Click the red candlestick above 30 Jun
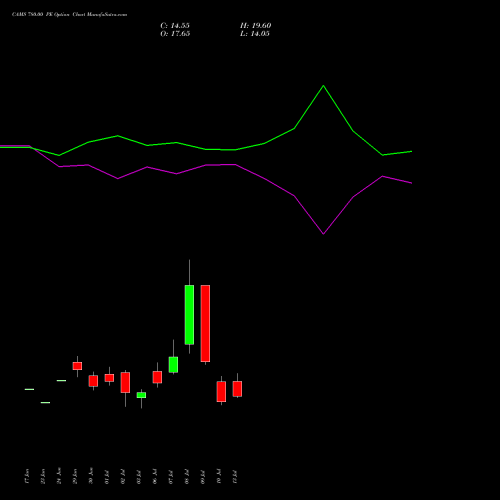500x500 pixels. (93, 381)
